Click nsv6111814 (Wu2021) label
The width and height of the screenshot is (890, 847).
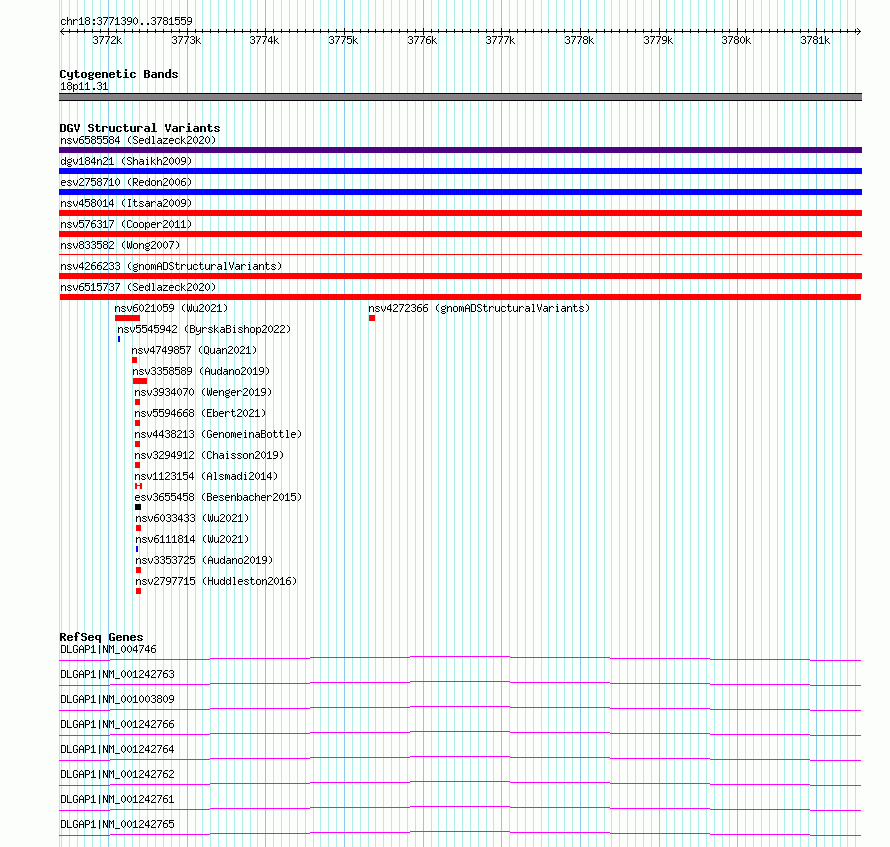(x=192, y=539)
